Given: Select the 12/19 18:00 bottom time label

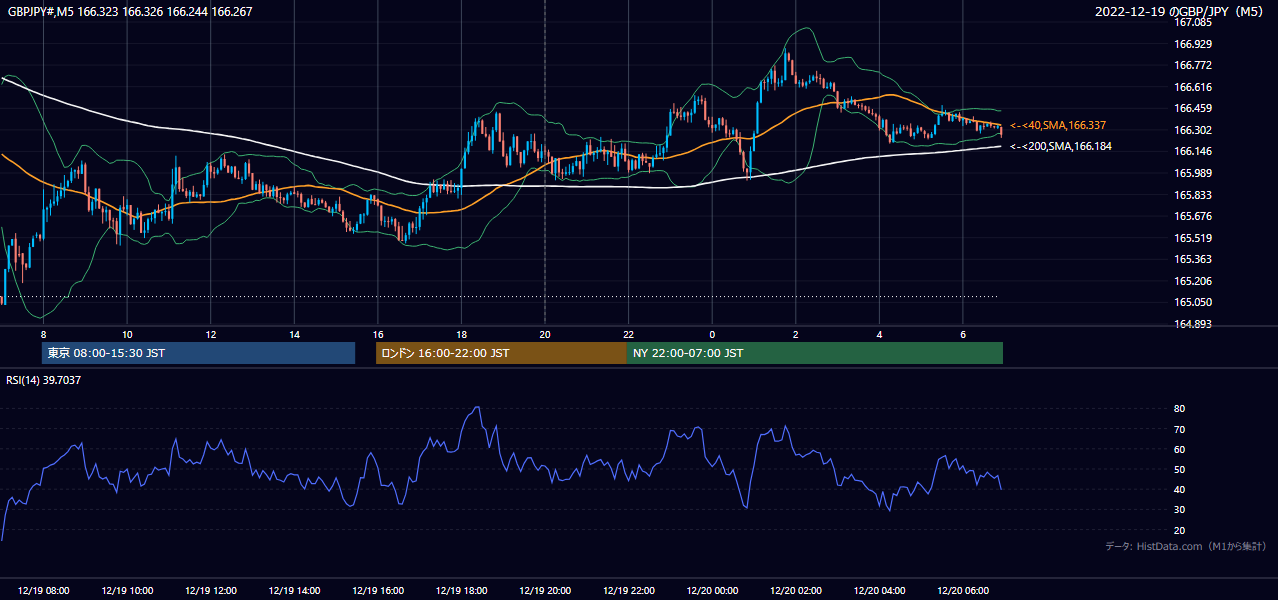Looking at the screenshot, I should point(461,591).
